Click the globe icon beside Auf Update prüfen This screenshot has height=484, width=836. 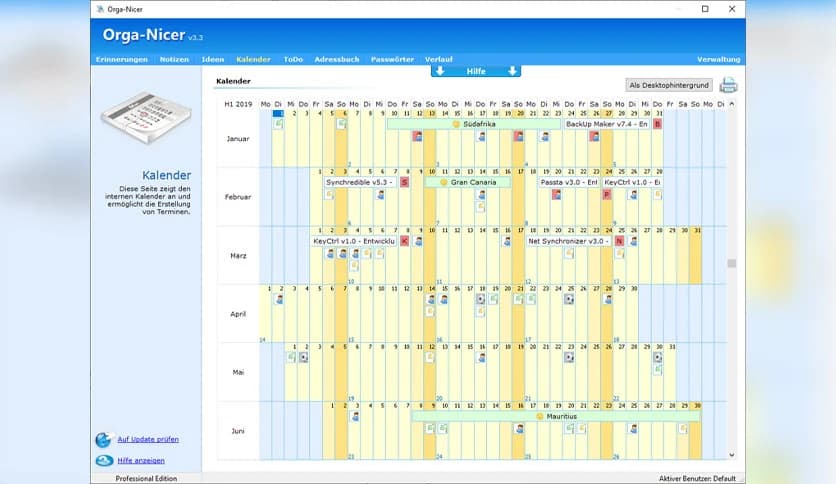tap(104, 439)
